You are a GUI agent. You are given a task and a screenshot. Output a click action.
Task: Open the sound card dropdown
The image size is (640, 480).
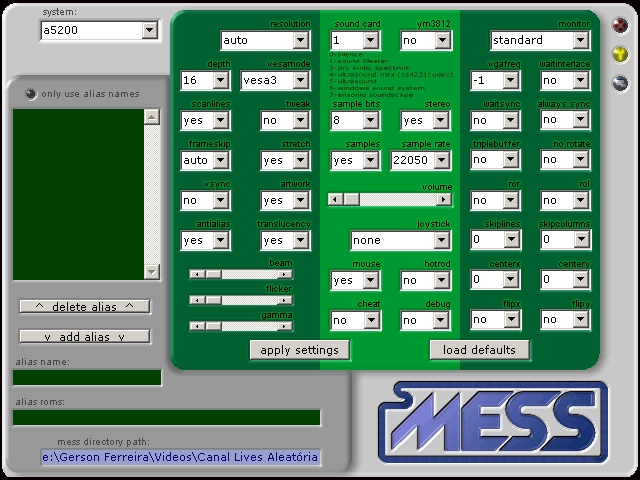371,40
